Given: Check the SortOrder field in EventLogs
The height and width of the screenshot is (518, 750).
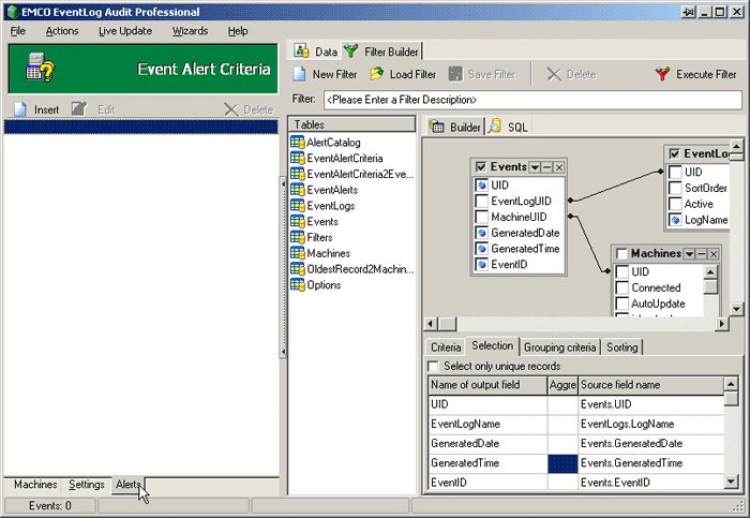Looking at the screenshot, I should coord(675,188).
